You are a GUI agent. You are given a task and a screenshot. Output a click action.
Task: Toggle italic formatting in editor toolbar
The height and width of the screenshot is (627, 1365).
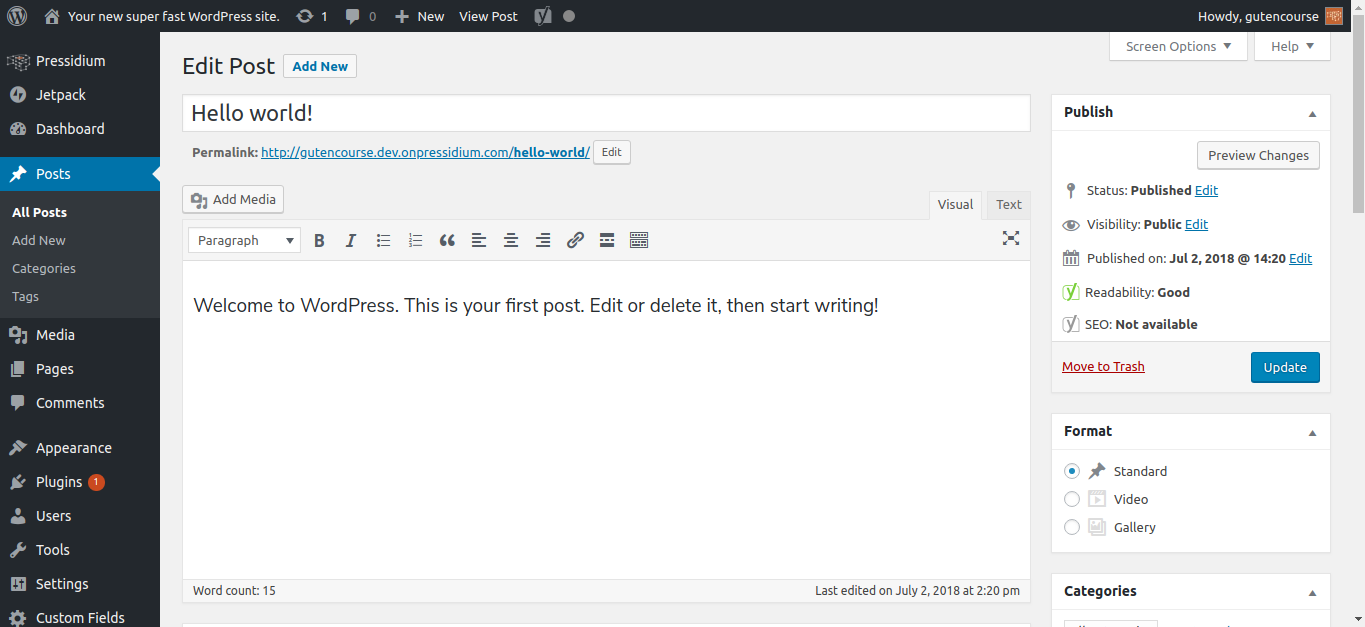[x=351, y=240]
